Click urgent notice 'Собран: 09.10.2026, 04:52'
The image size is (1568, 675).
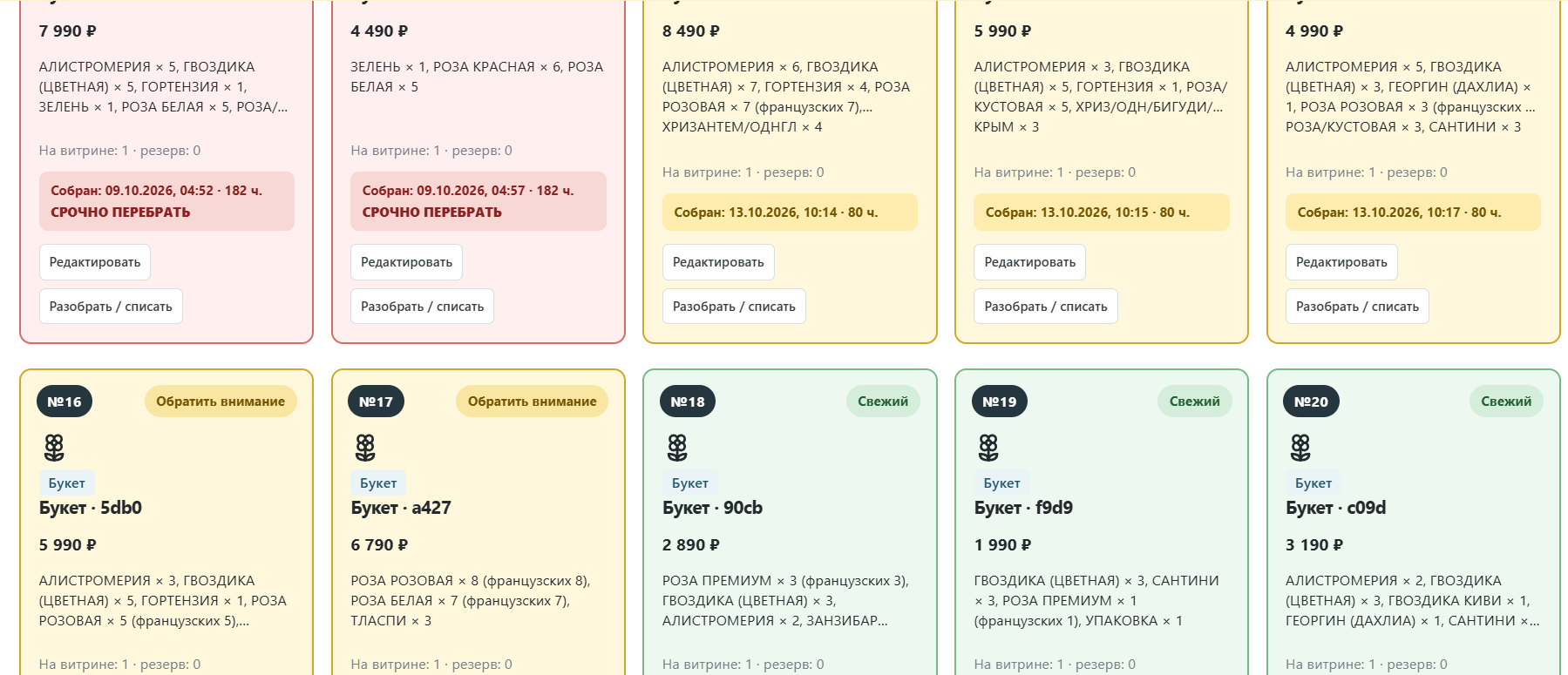tap(166, 201)
